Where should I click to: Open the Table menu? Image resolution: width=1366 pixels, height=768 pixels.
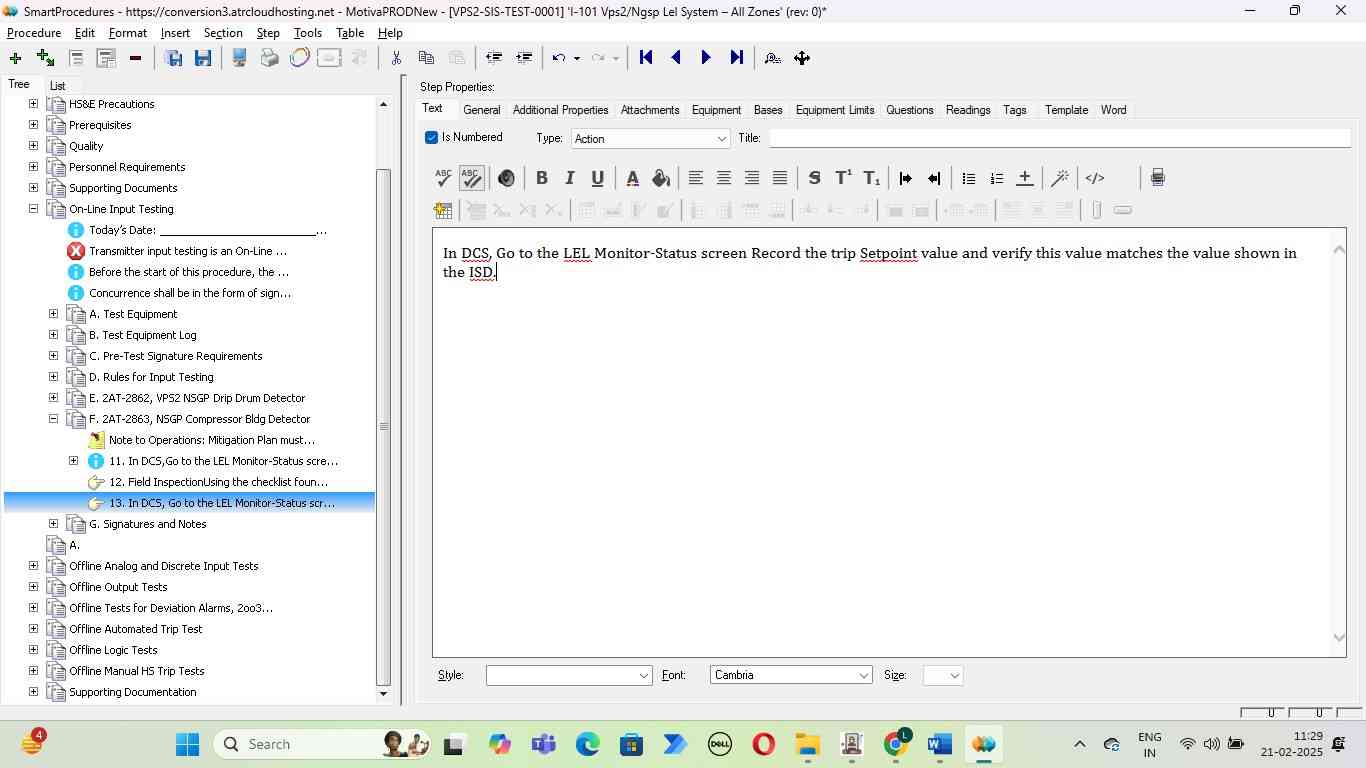point(350,33)
